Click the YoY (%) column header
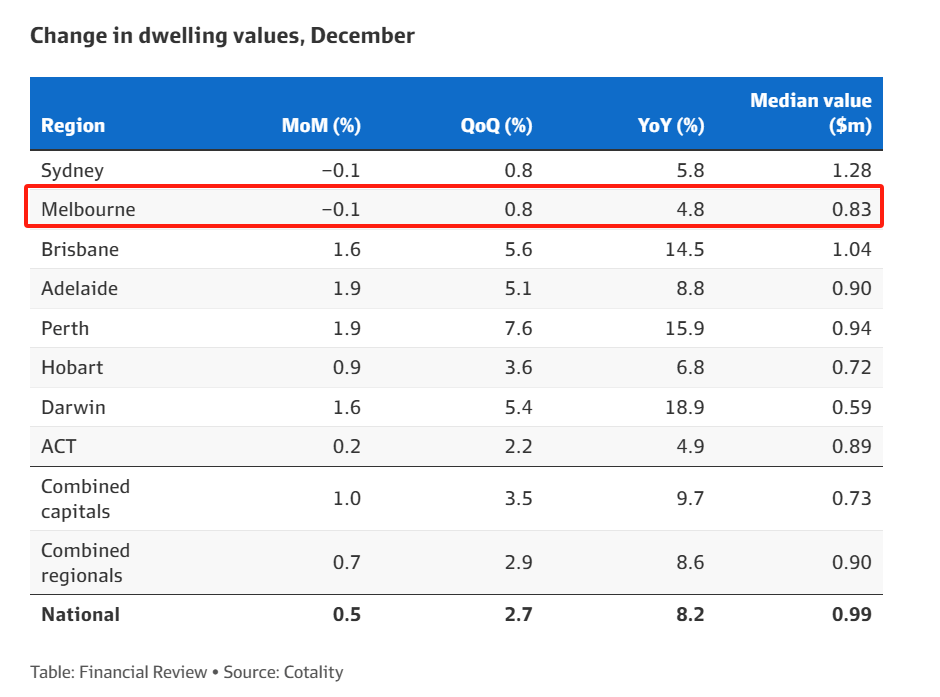The width and height of the screenshot is (940, 697). click(671, 126)
